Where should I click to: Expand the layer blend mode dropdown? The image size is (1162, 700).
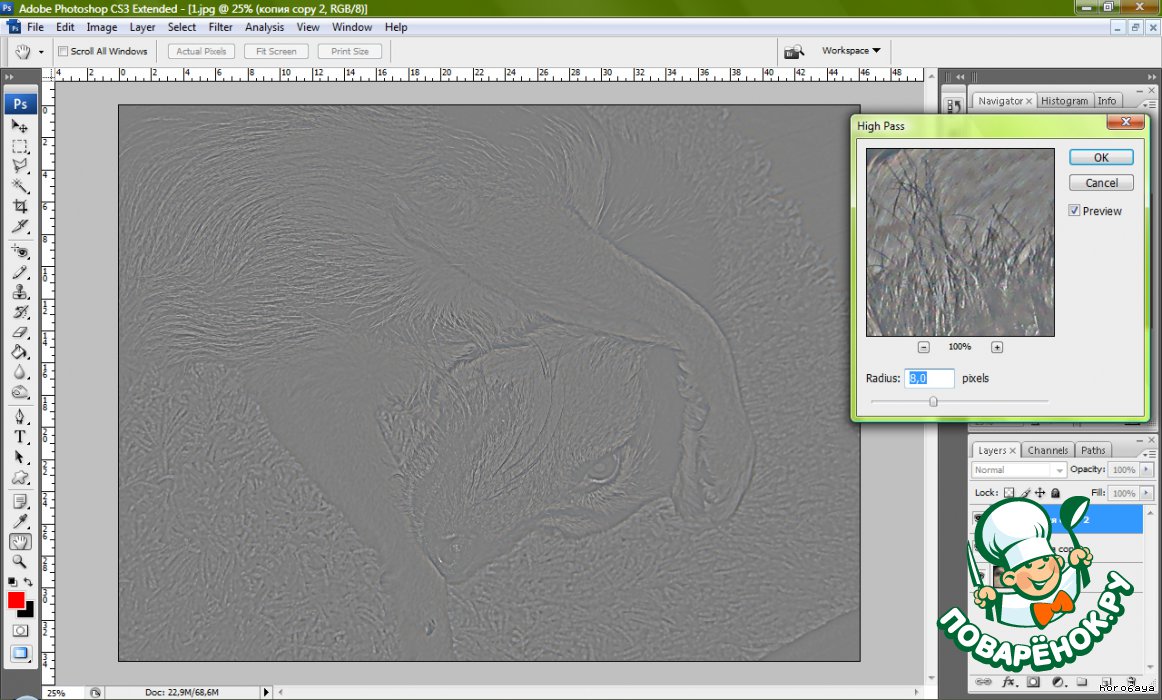pyautogui.click(x=1019, y=470)
